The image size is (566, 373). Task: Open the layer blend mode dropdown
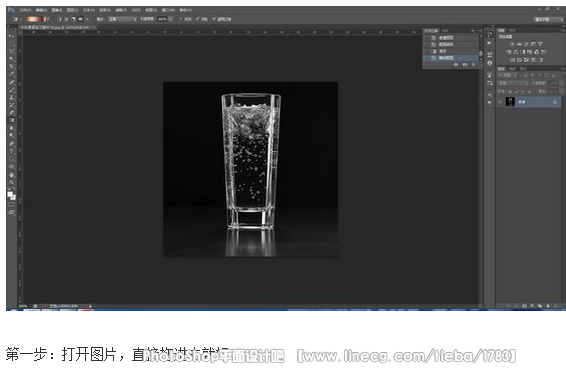click(513, 83)
